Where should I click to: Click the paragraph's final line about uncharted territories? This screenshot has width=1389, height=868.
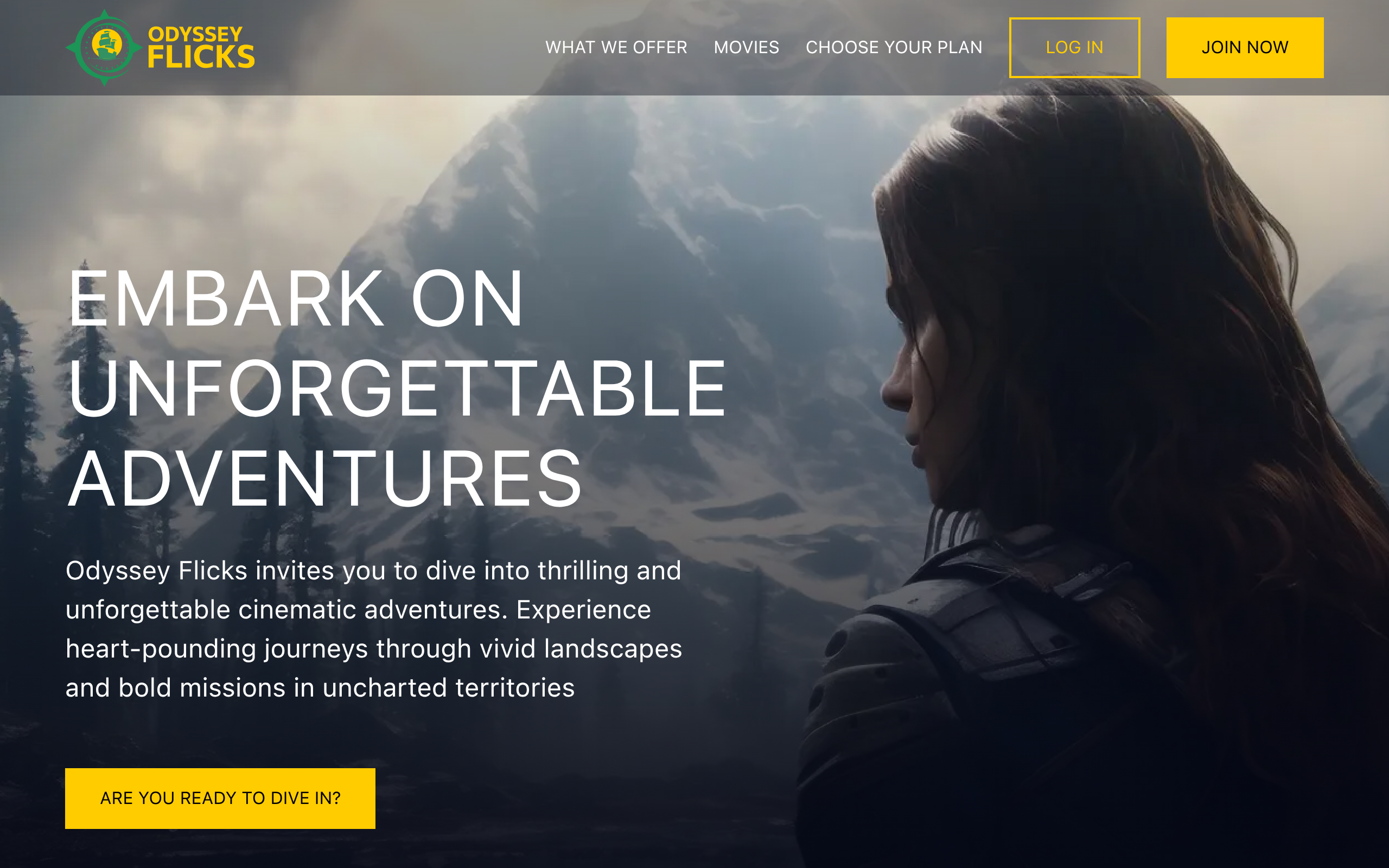320,687
